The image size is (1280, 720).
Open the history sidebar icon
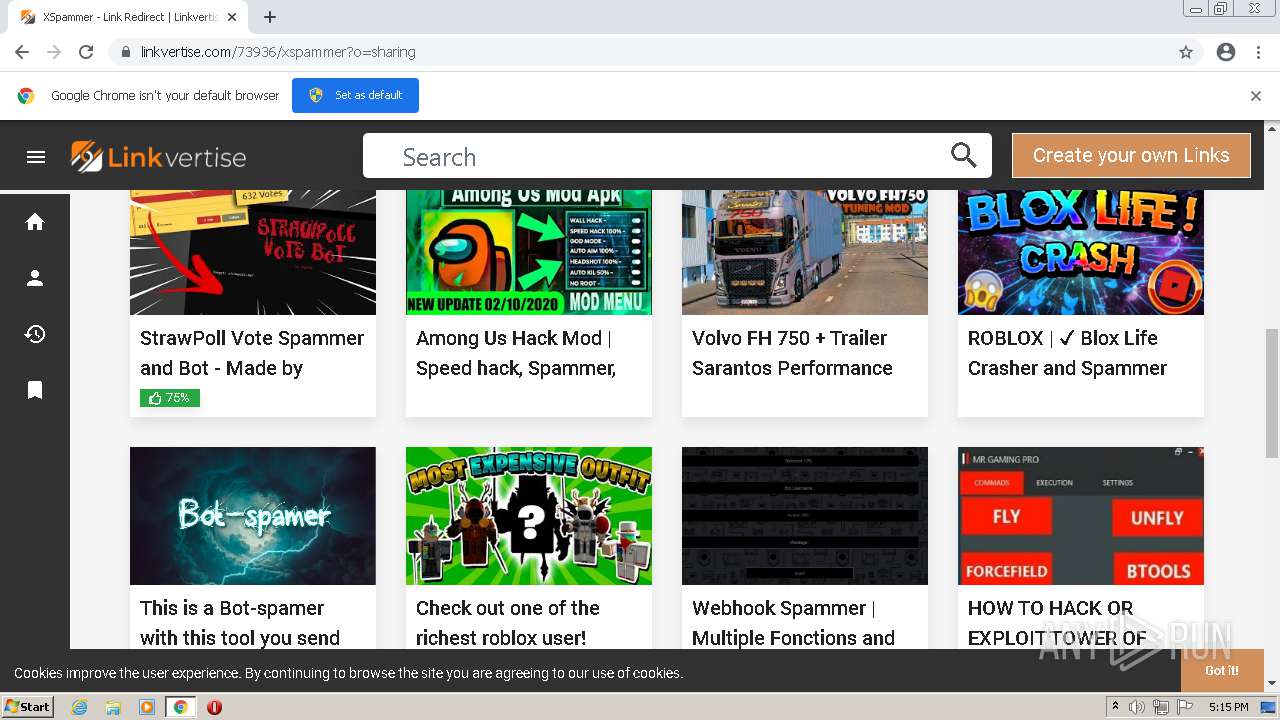tap(35, 334)
